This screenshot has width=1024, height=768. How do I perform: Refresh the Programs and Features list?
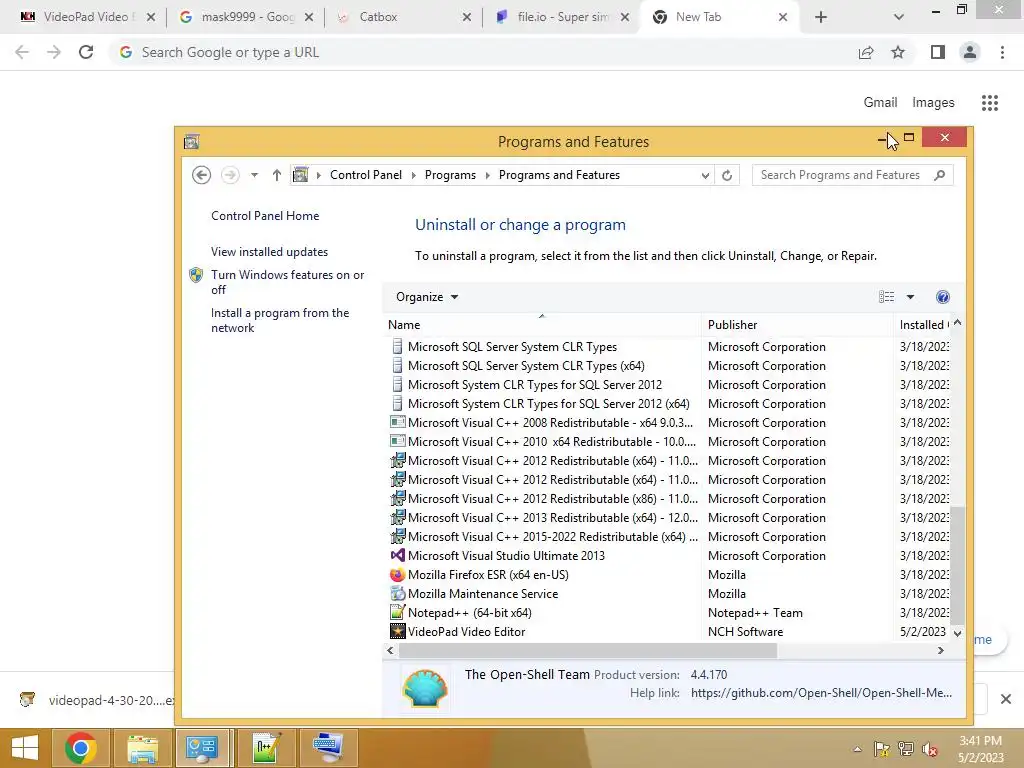coord(727,175)
